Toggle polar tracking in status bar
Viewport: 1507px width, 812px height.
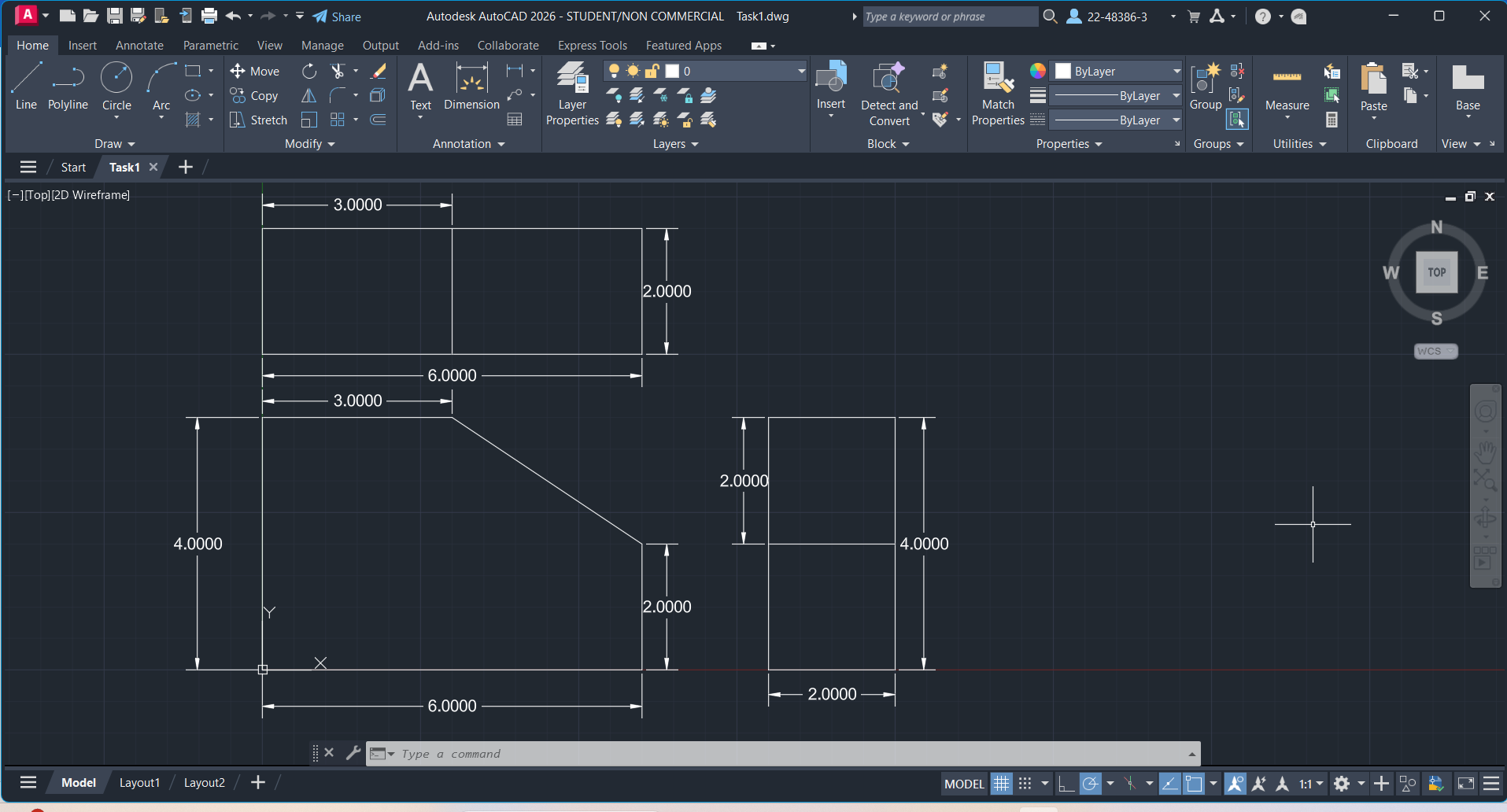(x=1090, y=784)
